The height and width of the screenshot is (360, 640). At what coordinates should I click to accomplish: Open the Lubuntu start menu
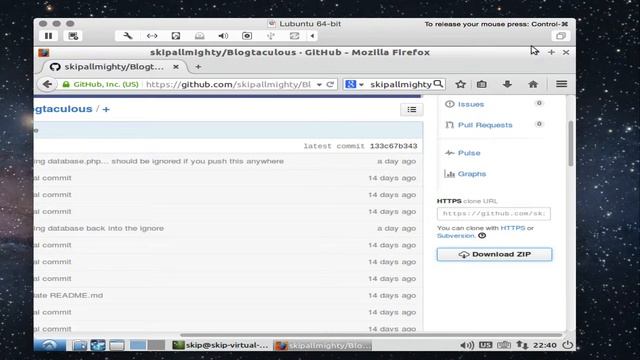tap(49, 345)
